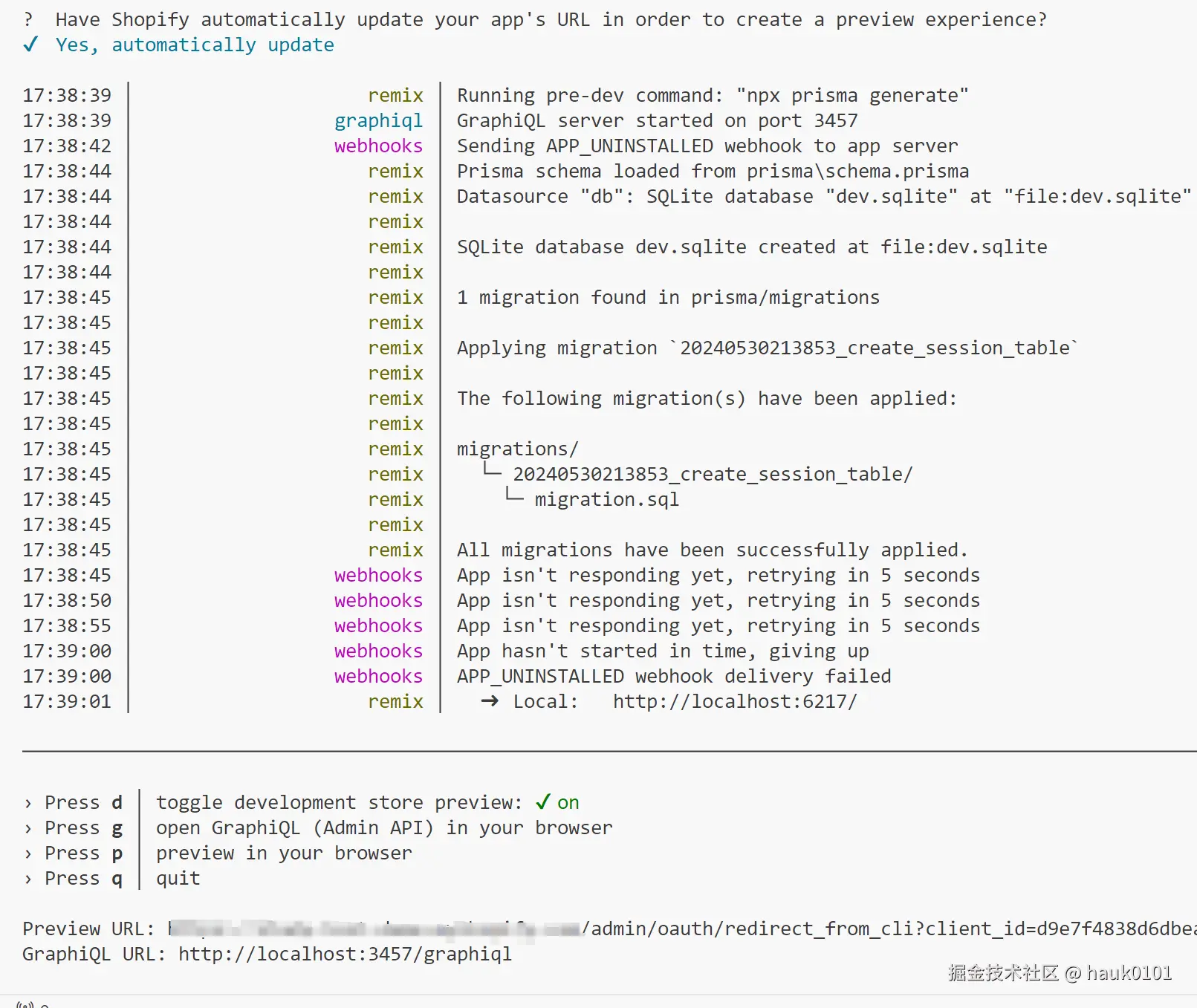1197x1008 pixels.
Task: Click the timestamp 17:39:01
Action: (67, 701)
